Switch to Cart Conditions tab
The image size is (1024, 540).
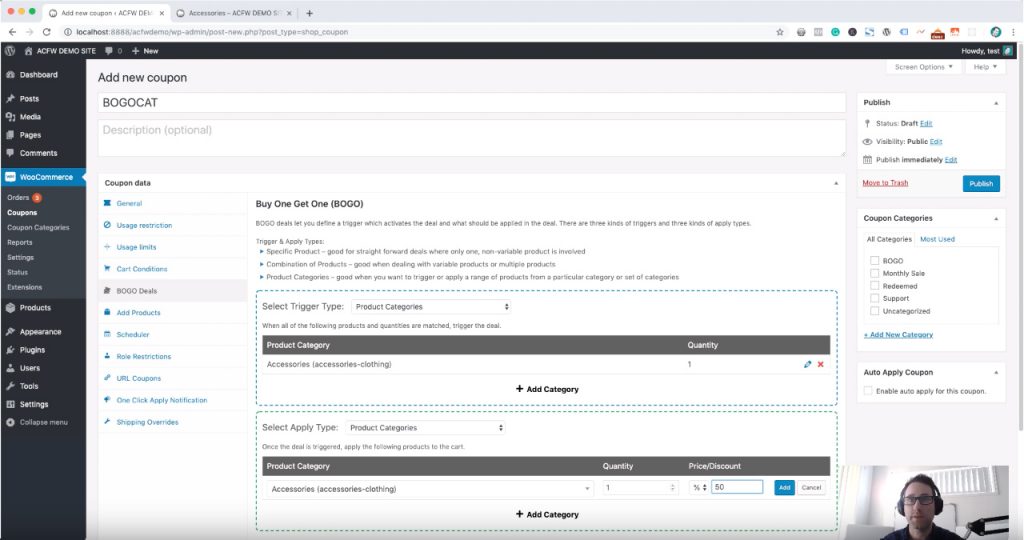click(x=142, y=269)
